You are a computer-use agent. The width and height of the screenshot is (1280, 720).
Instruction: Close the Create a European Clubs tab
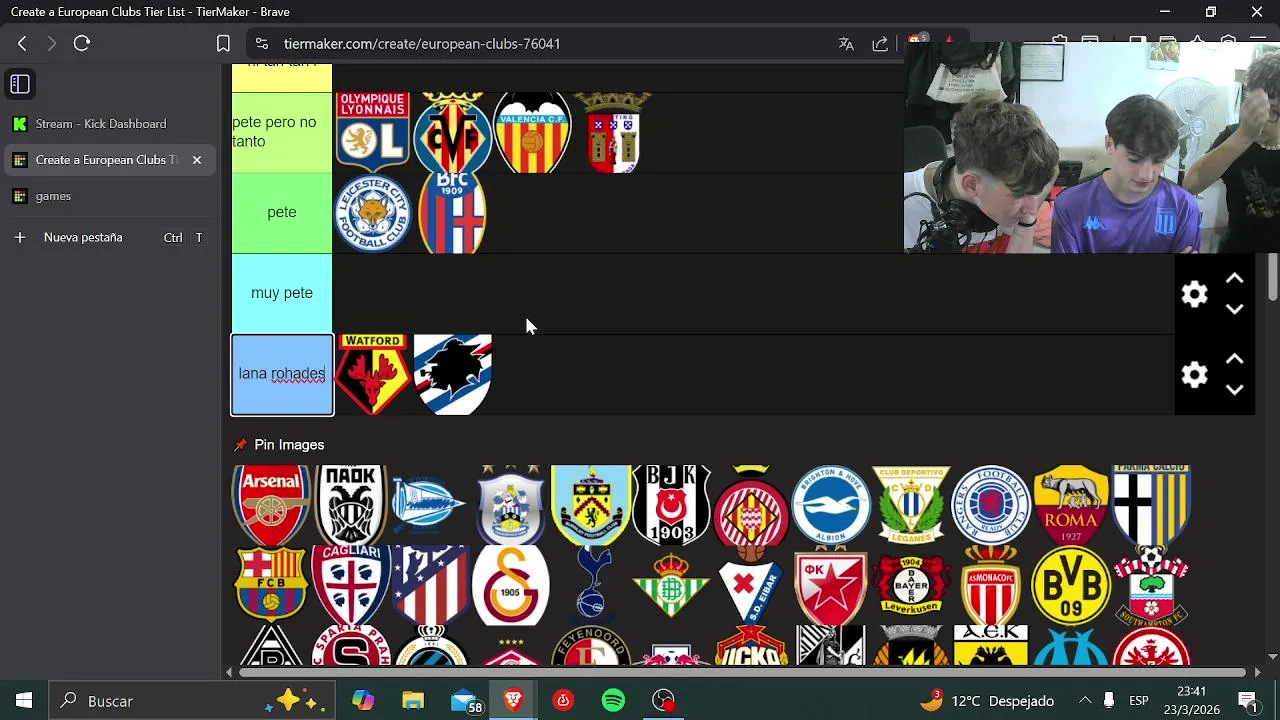point(197,160)
